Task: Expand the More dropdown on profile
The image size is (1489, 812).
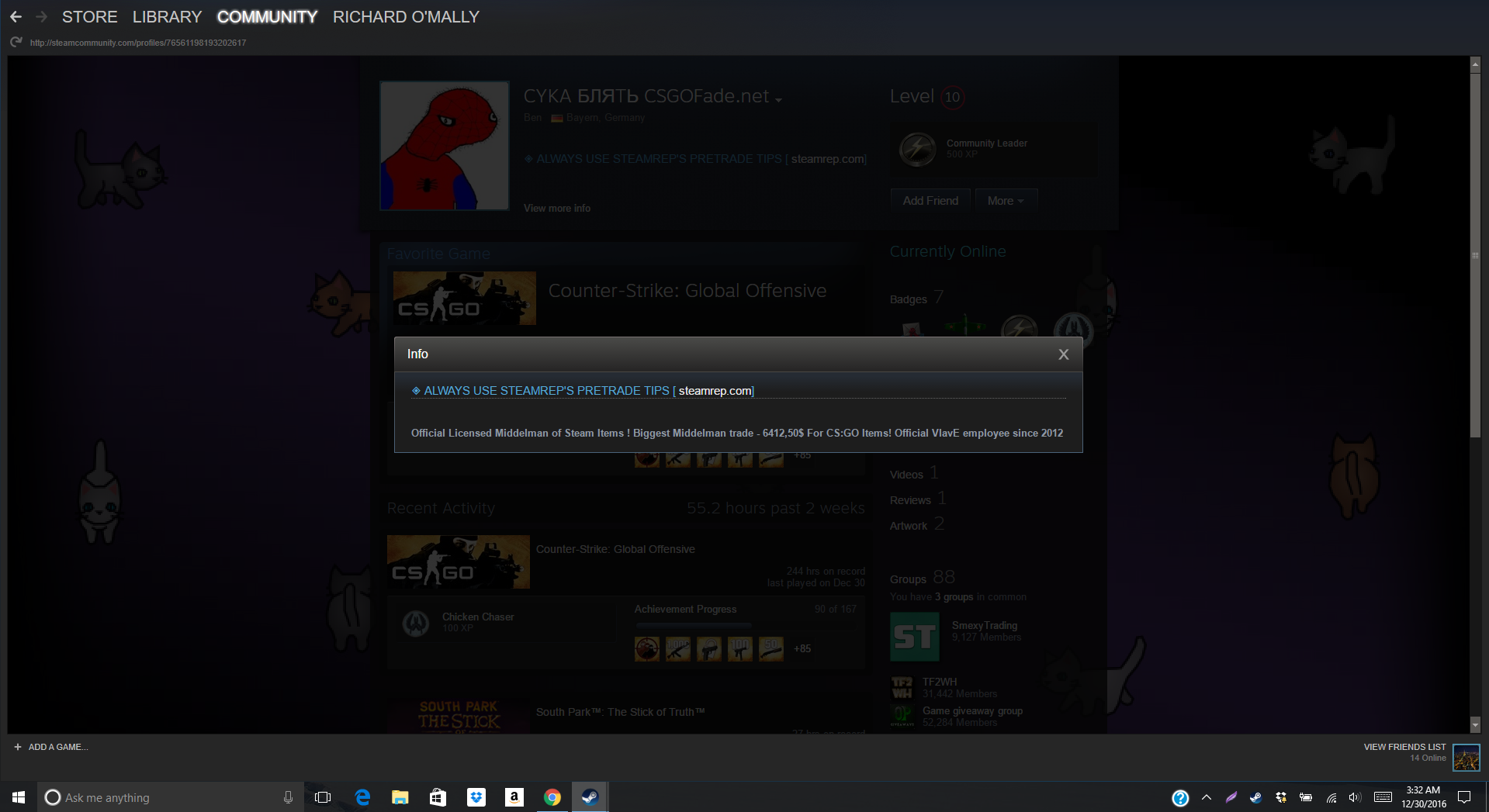Action: [x=1005, y=201]
